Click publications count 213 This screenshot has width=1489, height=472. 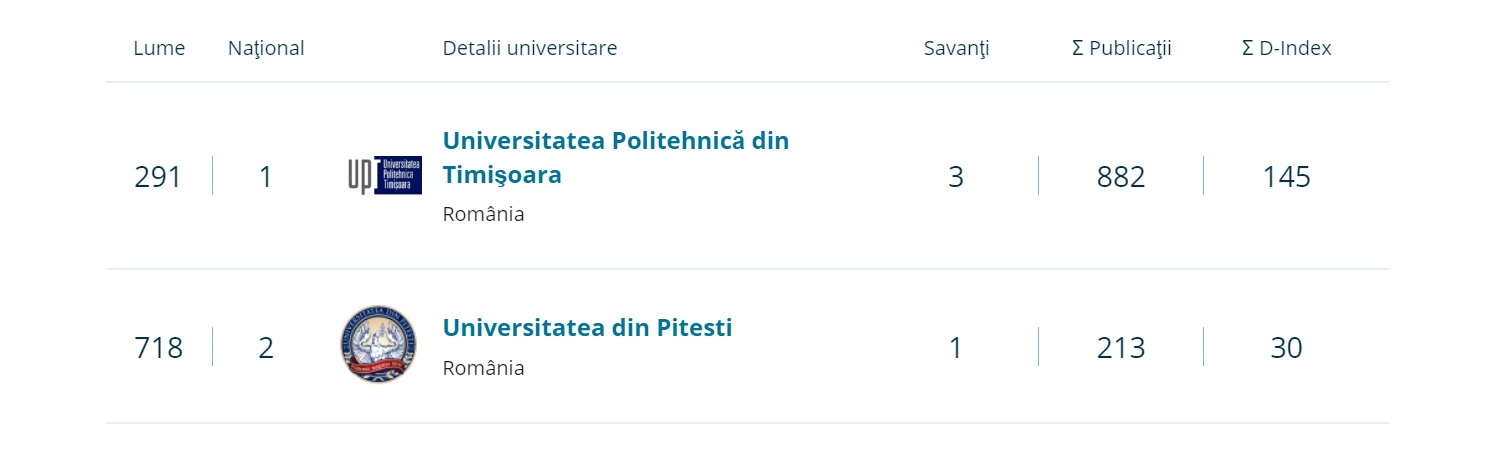1120,348
